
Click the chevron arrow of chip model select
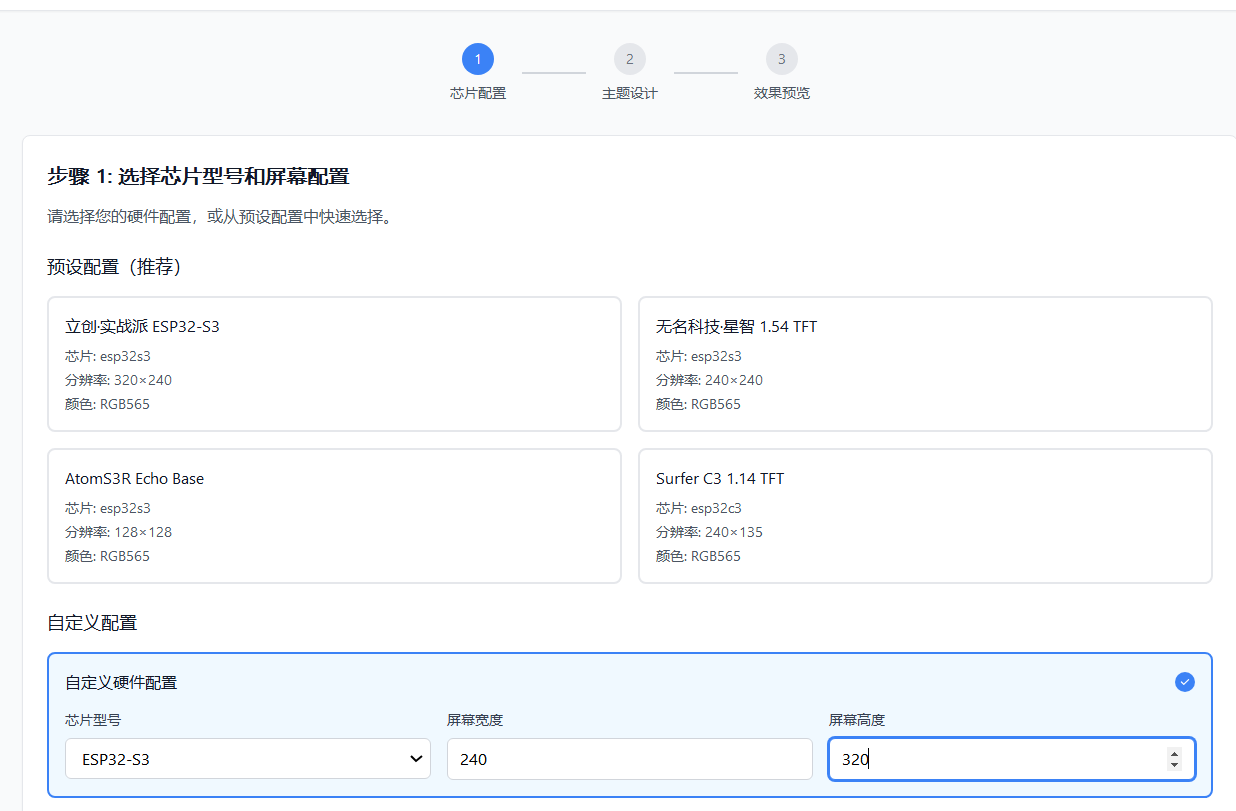tap(416, 759)
